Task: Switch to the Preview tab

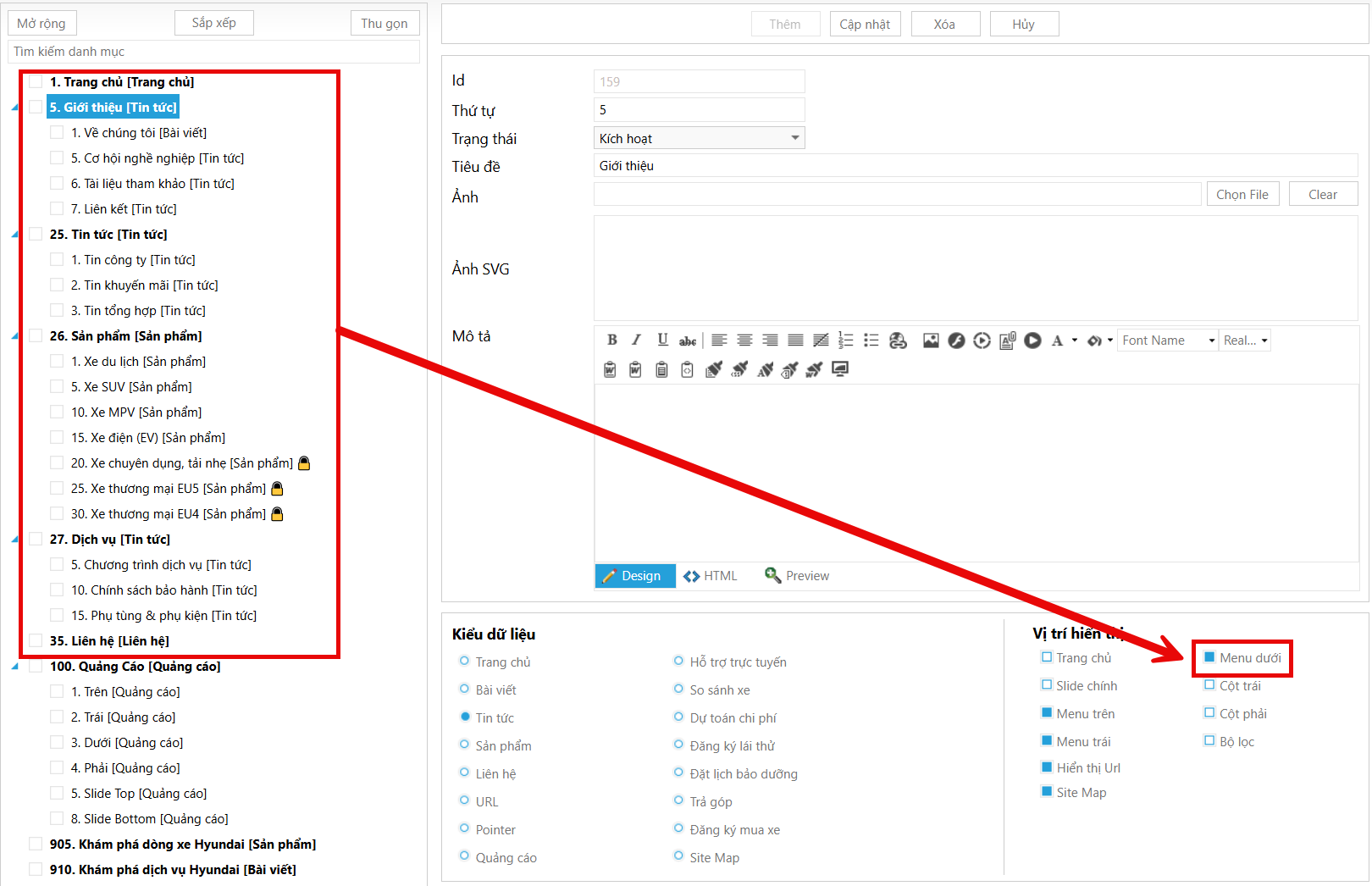Action: click(797, 576)
